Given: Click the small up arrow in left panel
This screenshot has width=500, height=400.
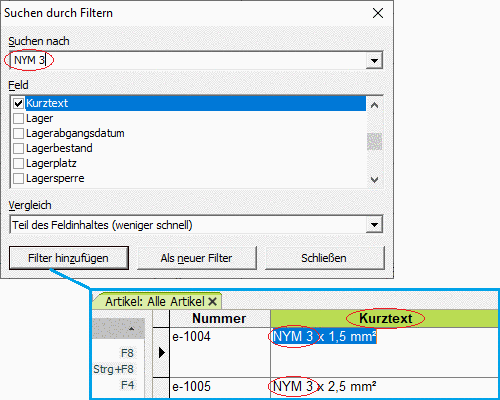Looking at the screenshot, I should 132,329.
